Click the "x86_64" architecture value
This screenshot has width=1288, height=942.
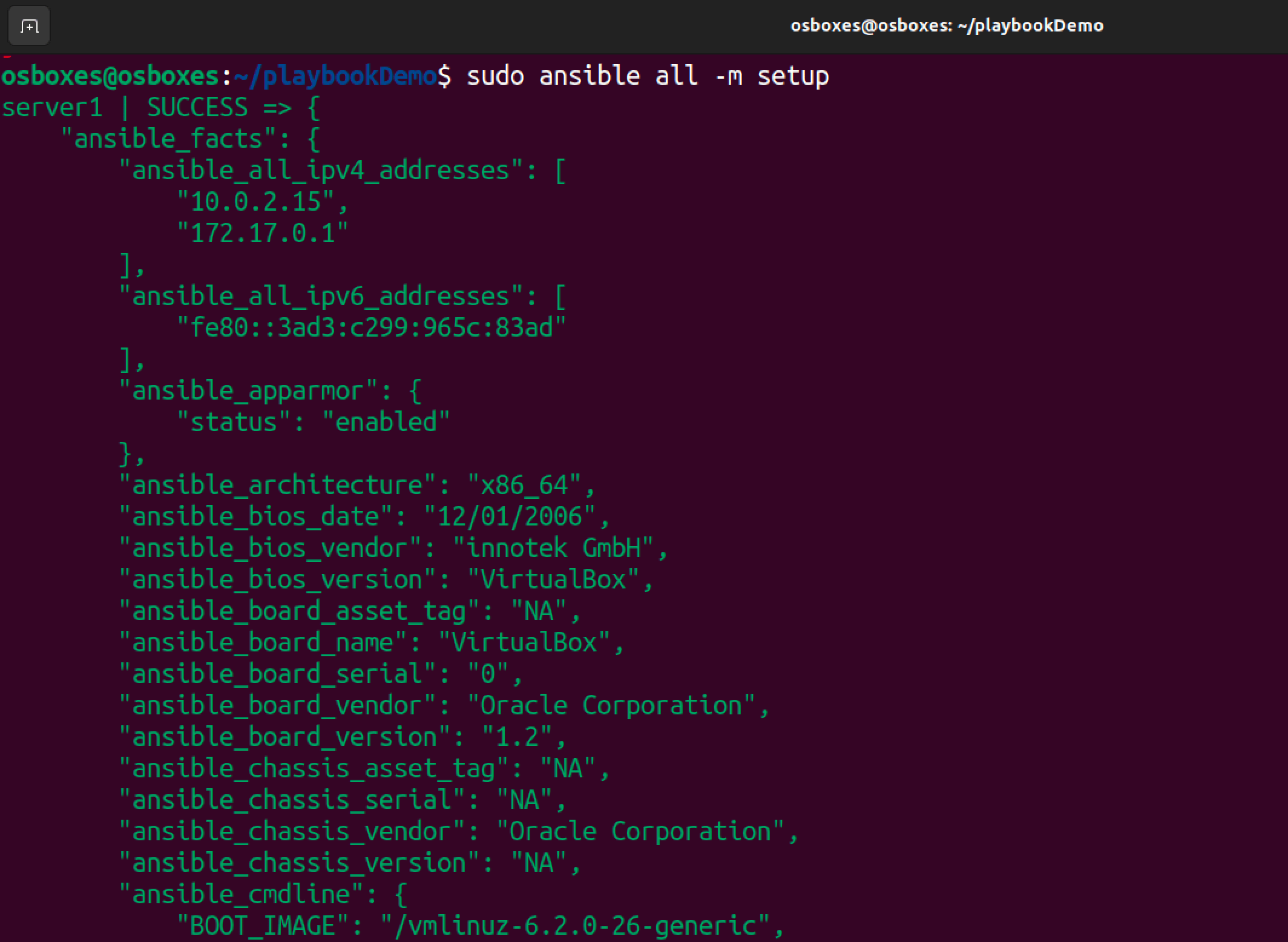pos(524,486)
